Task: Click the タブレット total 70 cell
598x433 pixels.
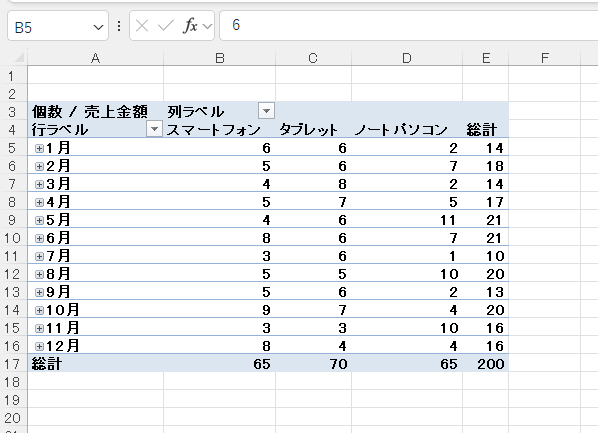Action: [x=313, y=364]
